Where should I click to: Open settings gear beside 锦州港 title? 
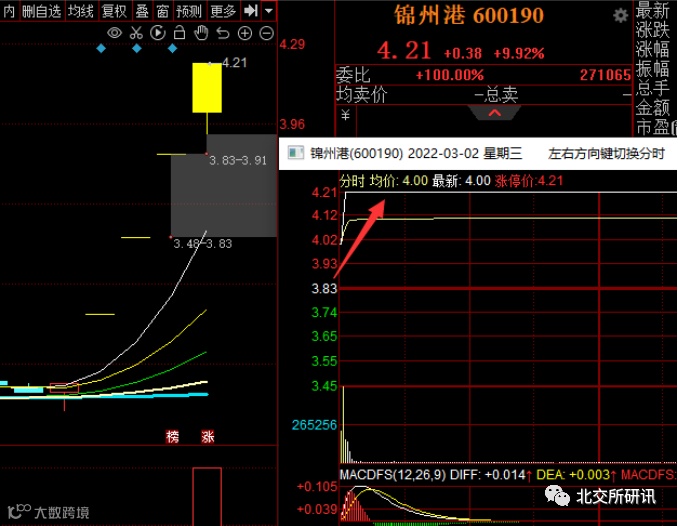point(620,16)
